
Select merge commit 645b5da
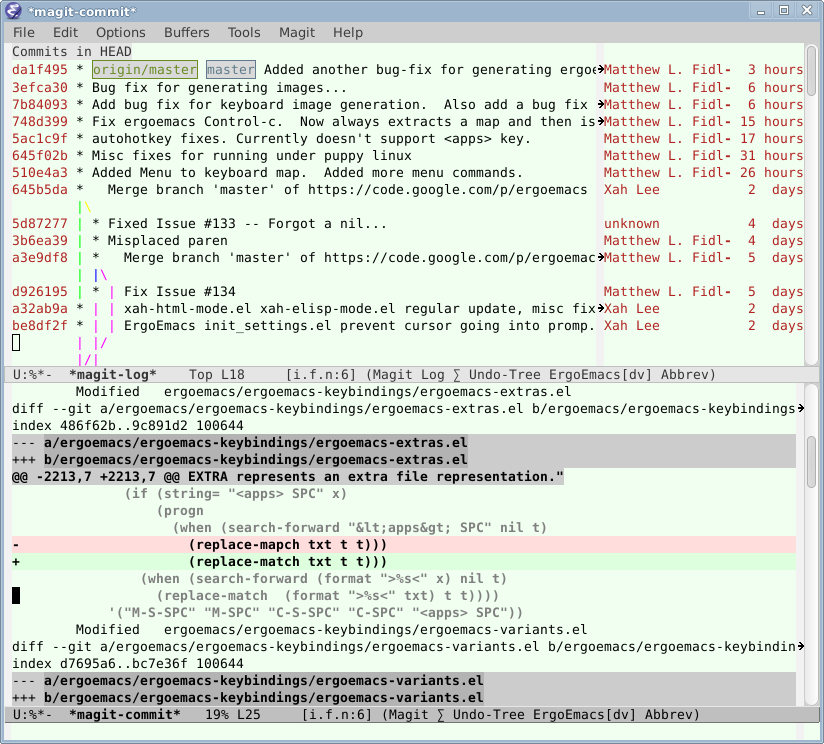40,190
